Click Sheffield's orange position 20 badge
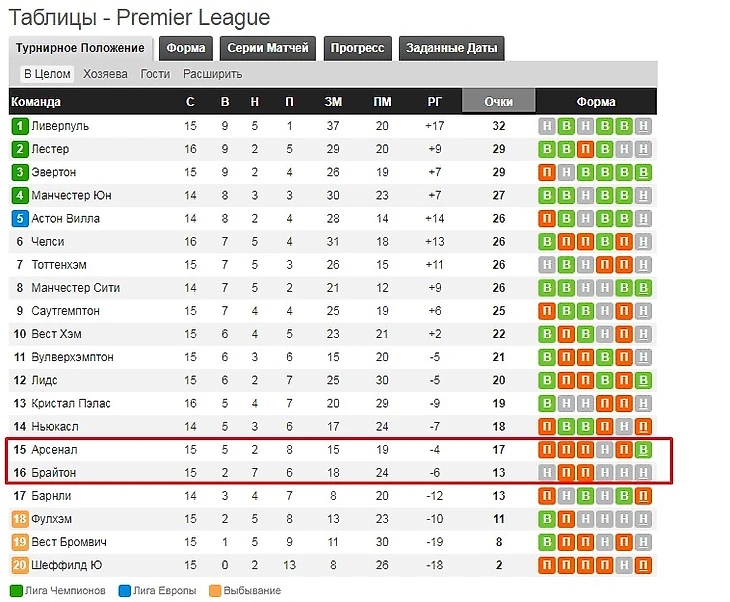This screenshot has height=602, width=730. click(x=19, y=565)
